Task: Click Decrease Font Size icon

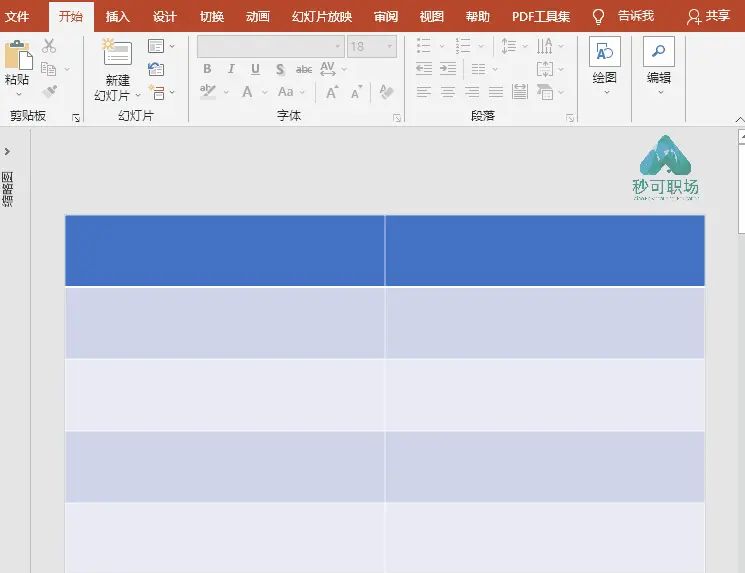Action: point(357,92)
